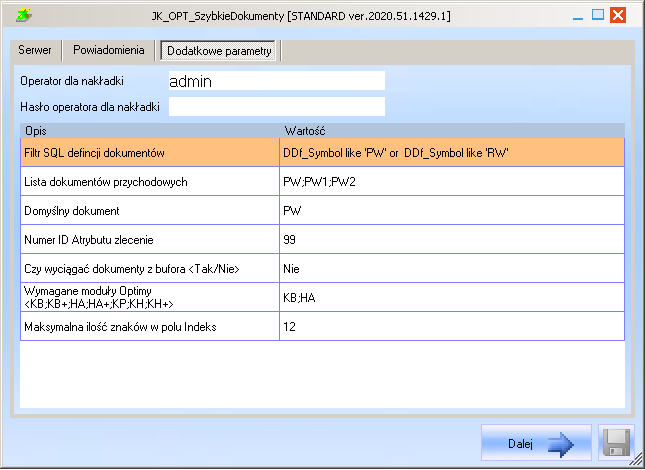The width and height of the screenshot is (645, 470).
Task: Click the PW;PW1;PW2 value cell
Action: (451, 182)
